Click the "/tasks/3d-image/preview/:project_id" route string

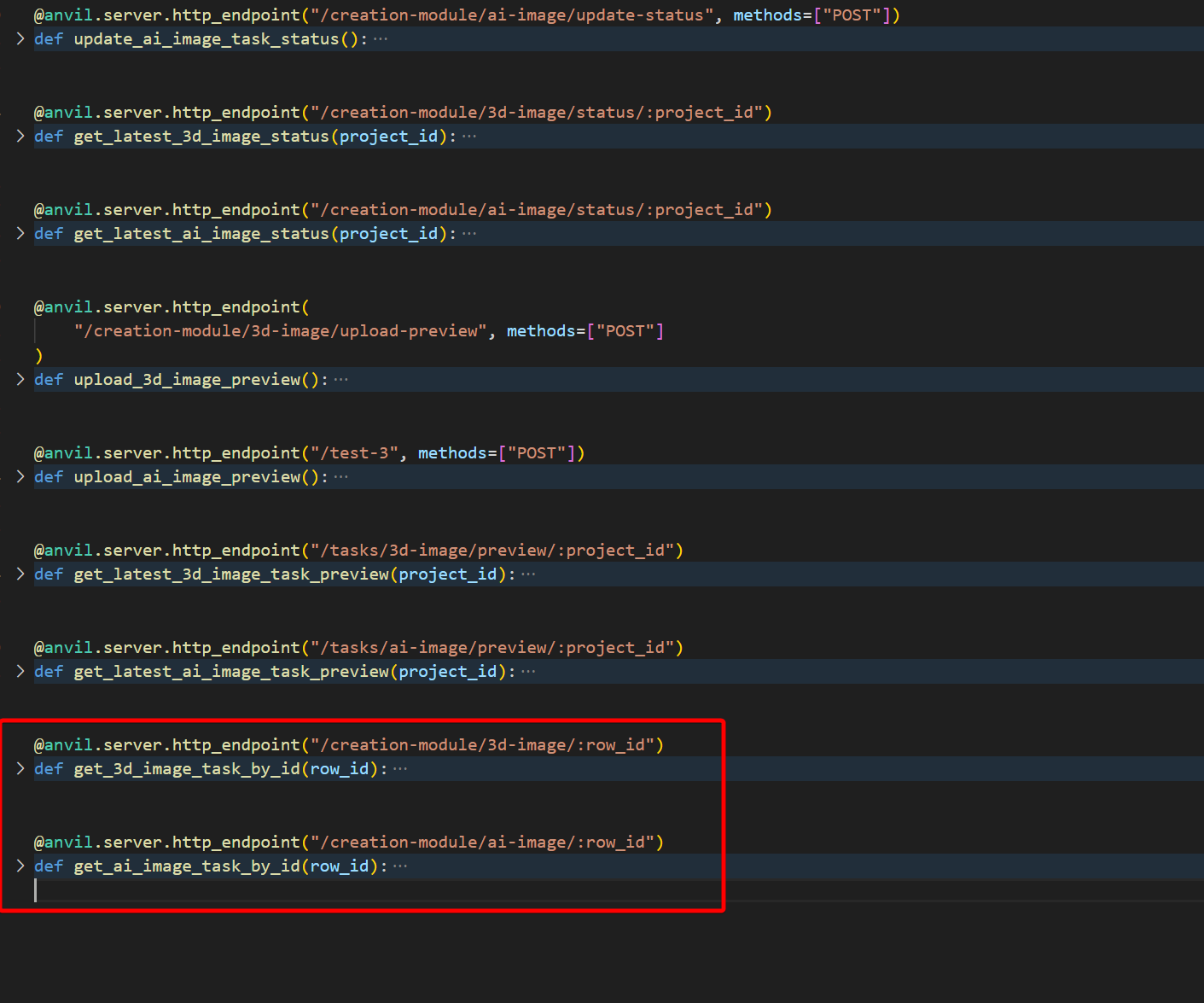click(492, 551)
